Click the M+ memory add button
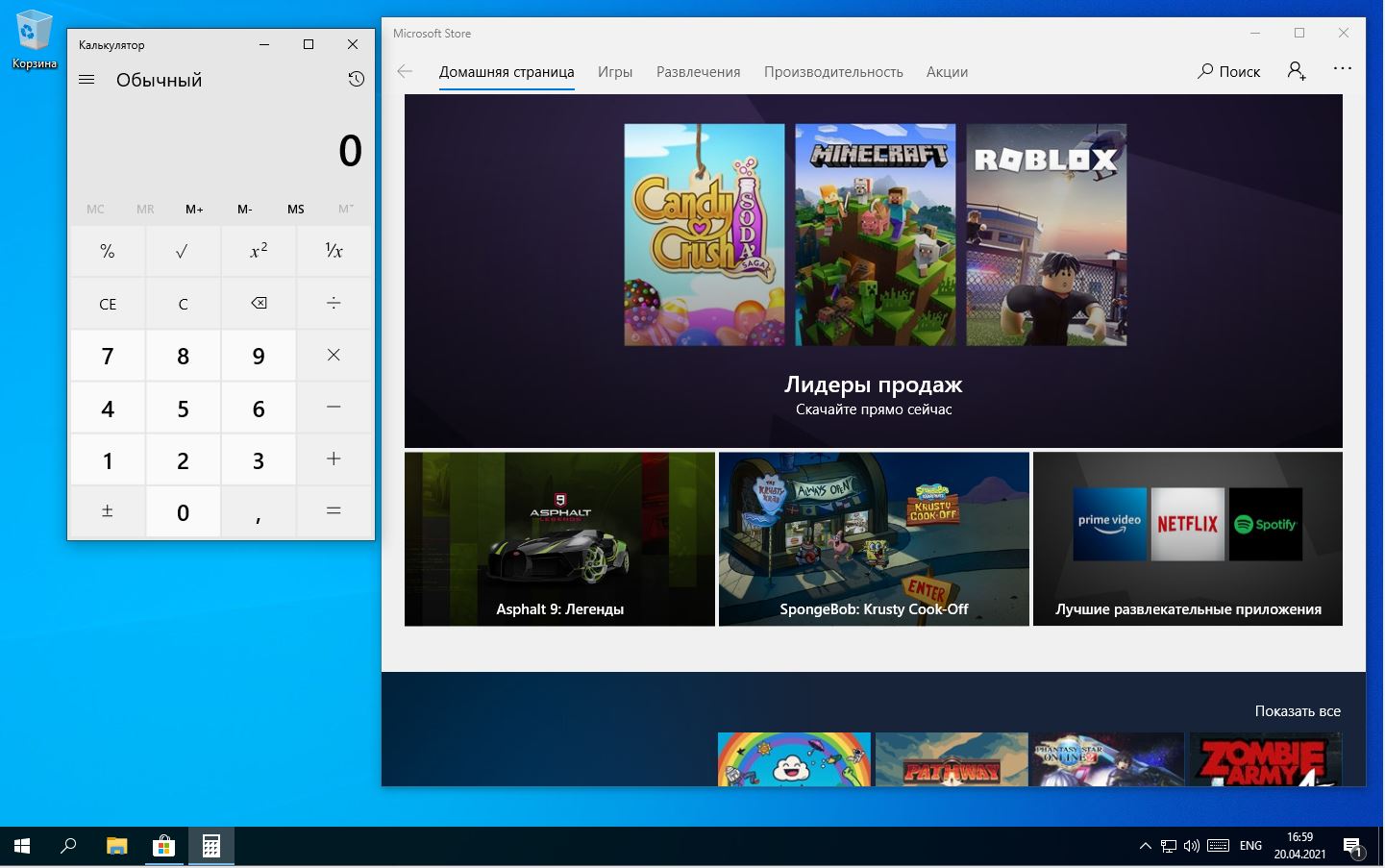Image resolution: width=1385 pixels, height=868 pixels. [194, 209]
